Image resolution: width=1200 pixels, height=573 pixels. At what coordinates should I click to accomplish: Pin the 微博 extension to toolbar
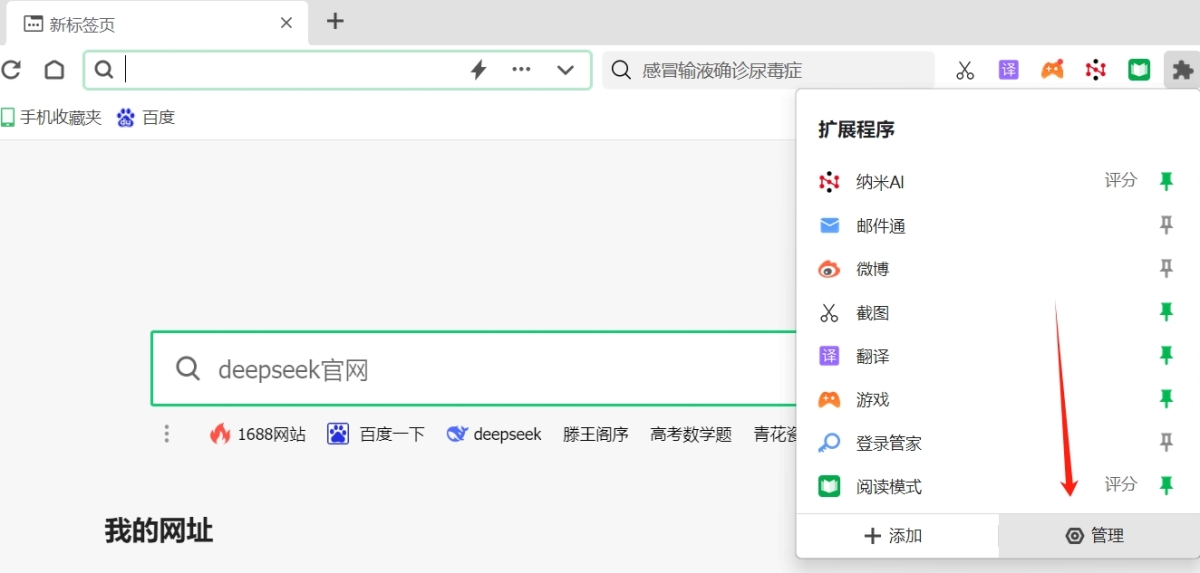point(1165,269)
